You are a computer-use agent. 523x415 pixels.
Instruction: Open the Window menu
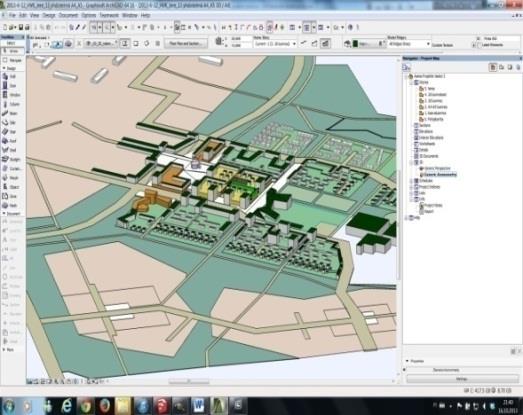129,15
